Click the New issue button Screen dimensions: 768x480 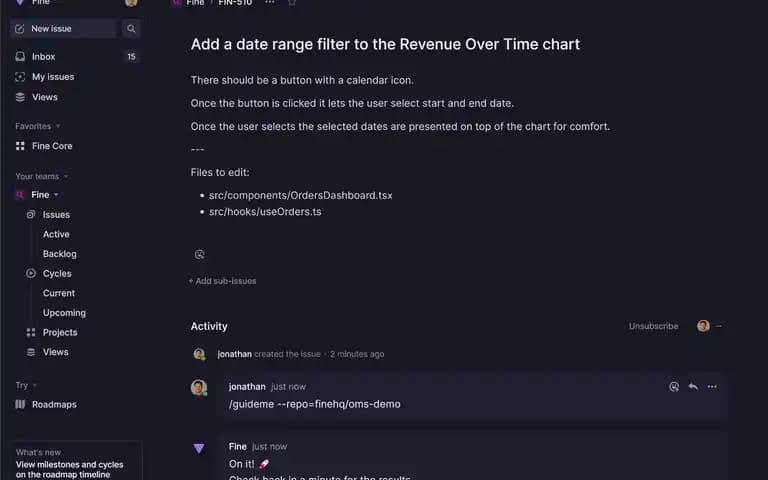pos(63,28)
